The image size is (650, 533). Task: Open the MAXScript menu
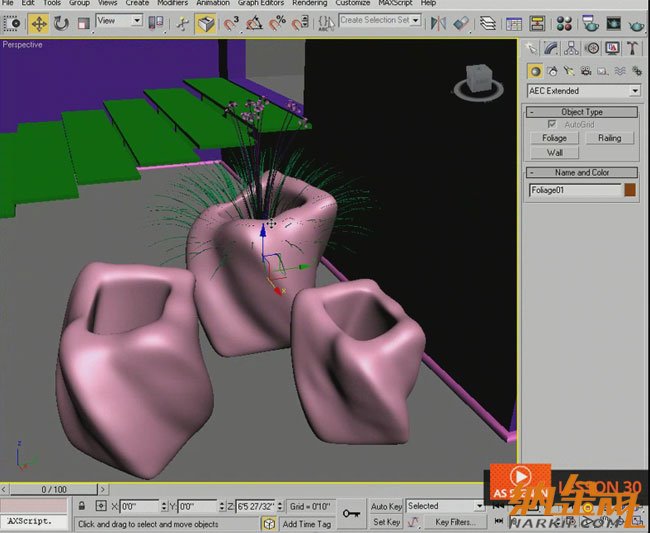pos(395,3)
